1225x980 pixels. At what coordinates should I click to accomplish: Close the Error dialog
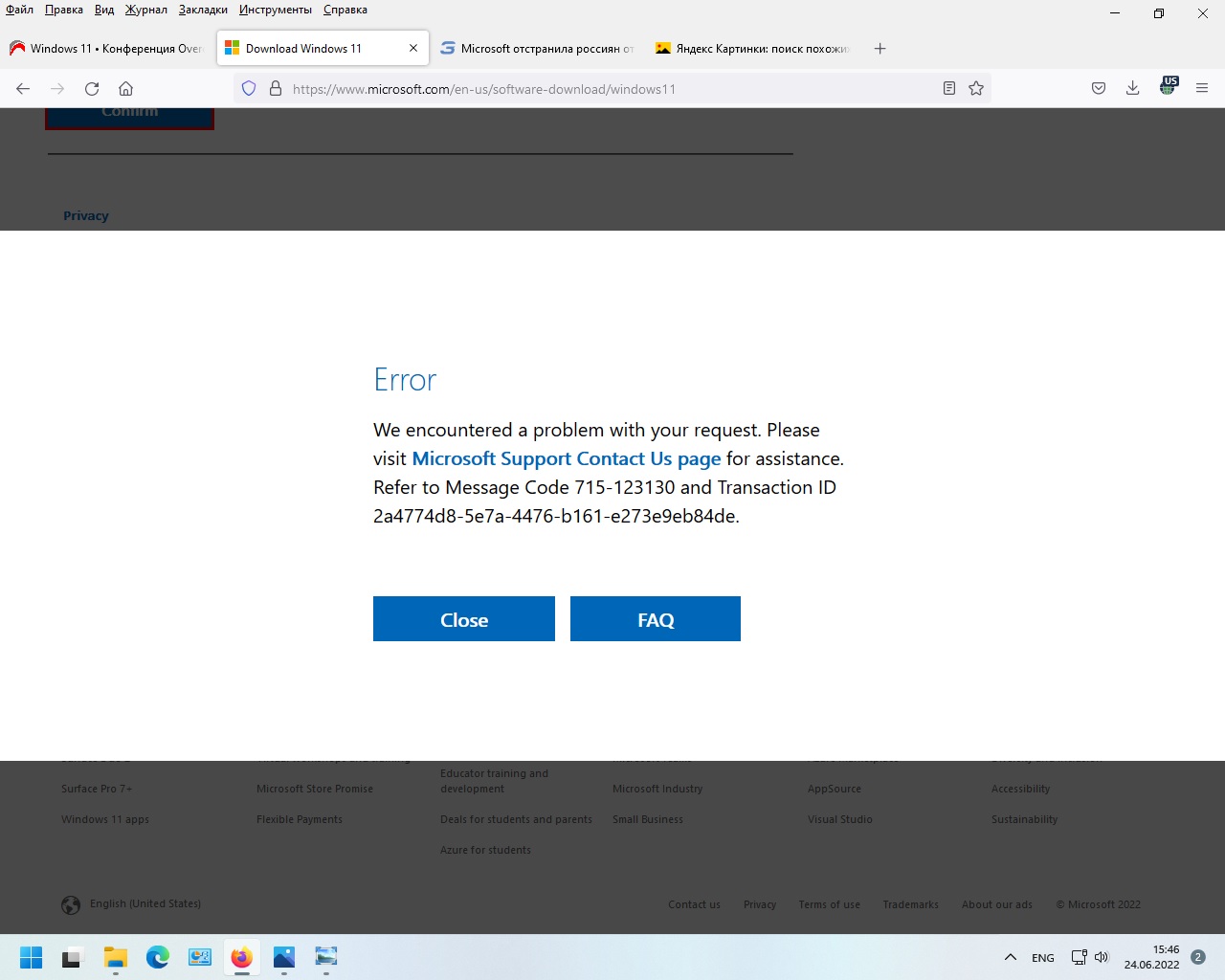[x=464, y=619]
